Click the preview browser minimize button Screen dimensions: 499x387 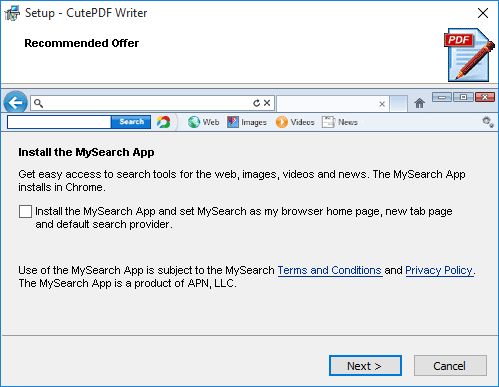(442, 97)
